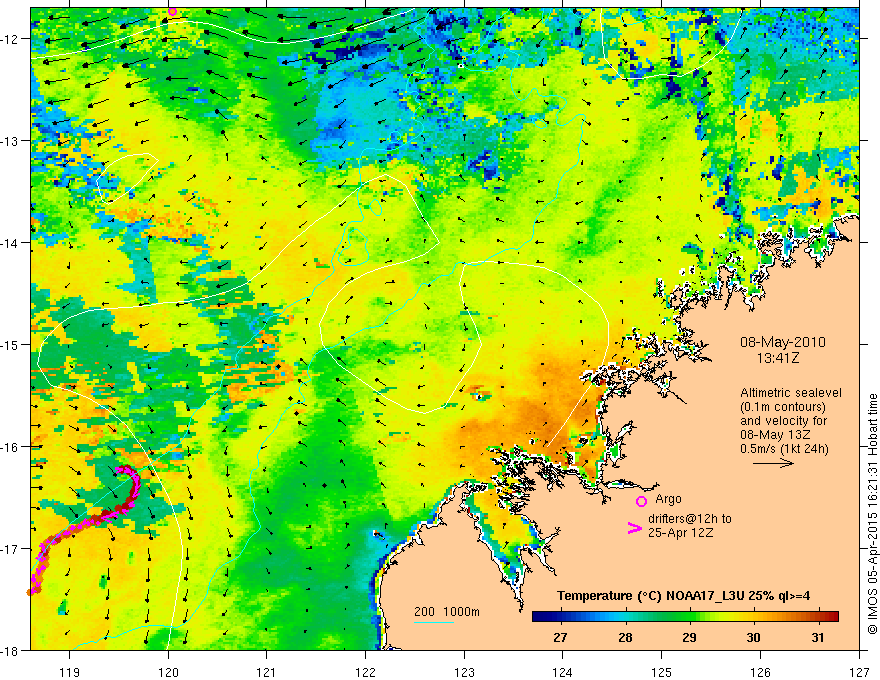
Task: Click the '08-May 13Z' text
Action: [774, 435]
